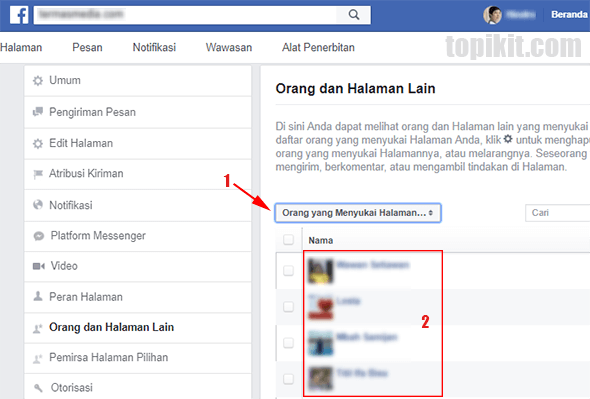The width and height of the screenshot is (590, 399).
Task: Select Orang dan Halaman Lain in sidebar
Action: tap(138, 327)
